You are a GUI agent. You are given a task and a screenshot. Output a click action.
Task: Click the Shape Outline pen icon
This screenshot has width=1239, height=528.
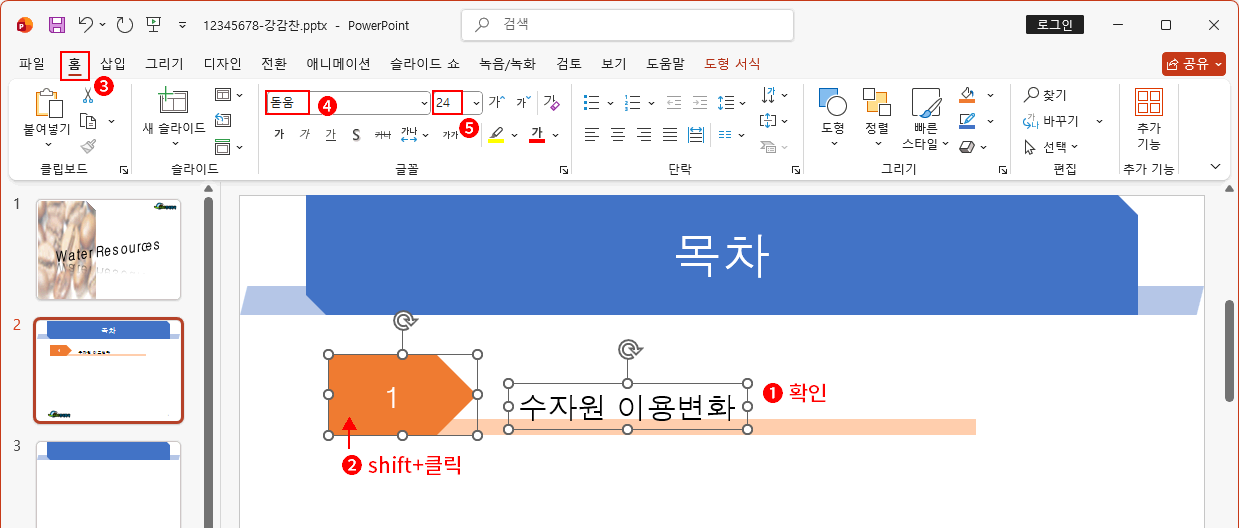[x=966, y=121]
